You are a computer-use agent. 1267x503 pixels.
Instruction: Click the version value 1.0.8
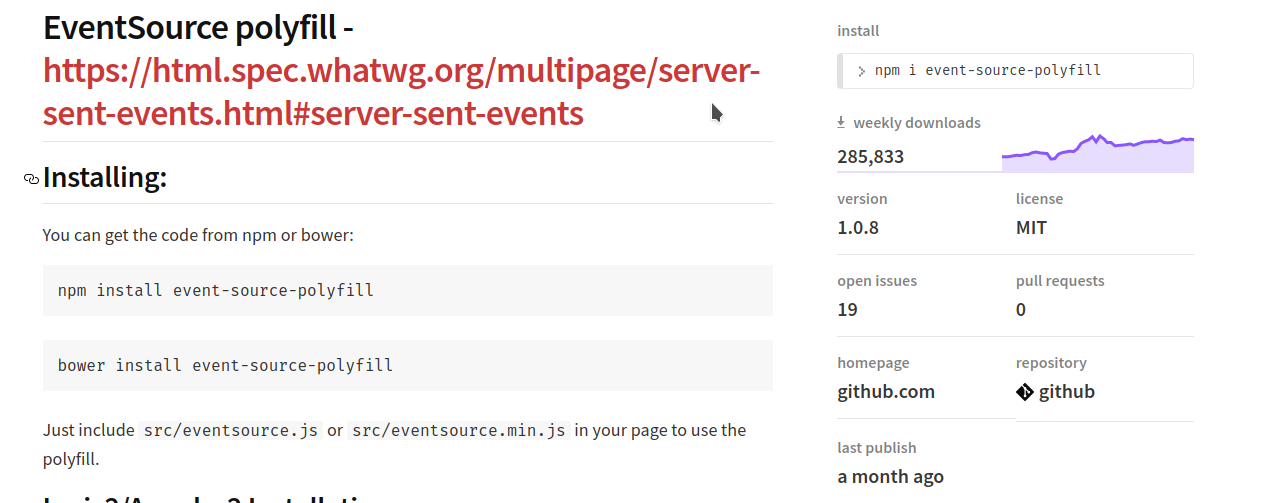858,227
